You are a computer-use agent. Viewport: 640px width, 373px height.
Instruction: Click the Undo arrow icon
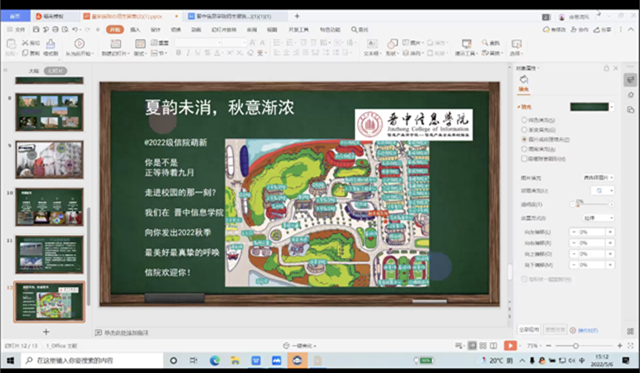point(75,29)
